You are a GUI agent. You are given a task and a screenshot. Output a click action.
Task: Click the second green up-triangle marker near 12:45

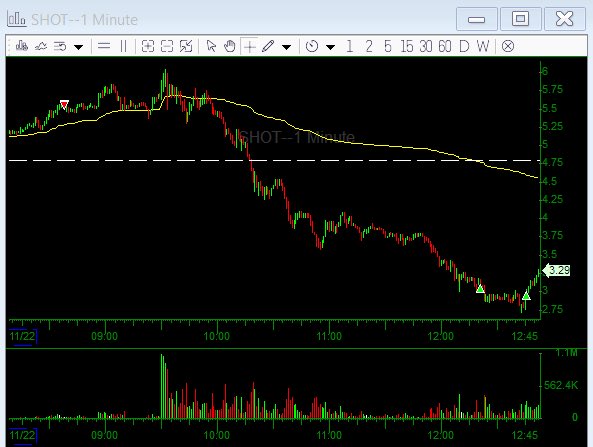(x=526, y=296)
